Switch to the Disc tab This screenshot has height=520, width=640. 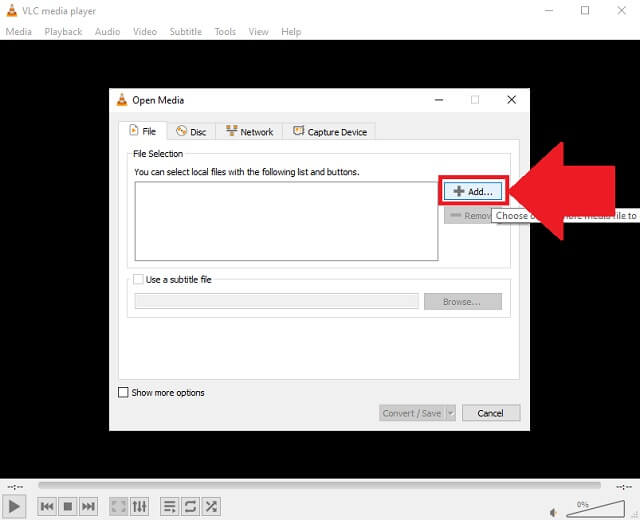(x=191, y=132)
